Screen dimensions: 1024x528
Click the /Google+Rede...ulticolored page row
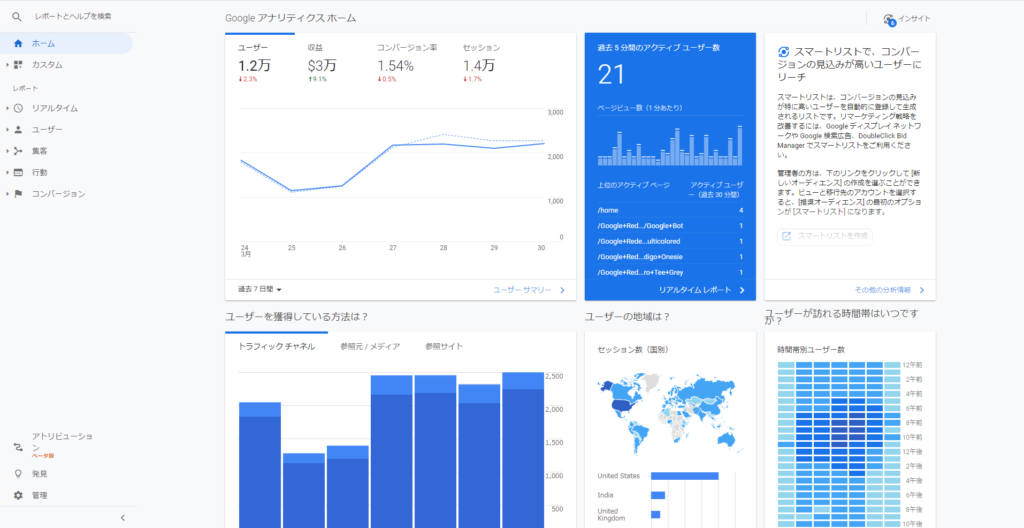click(x=670, y=241)
